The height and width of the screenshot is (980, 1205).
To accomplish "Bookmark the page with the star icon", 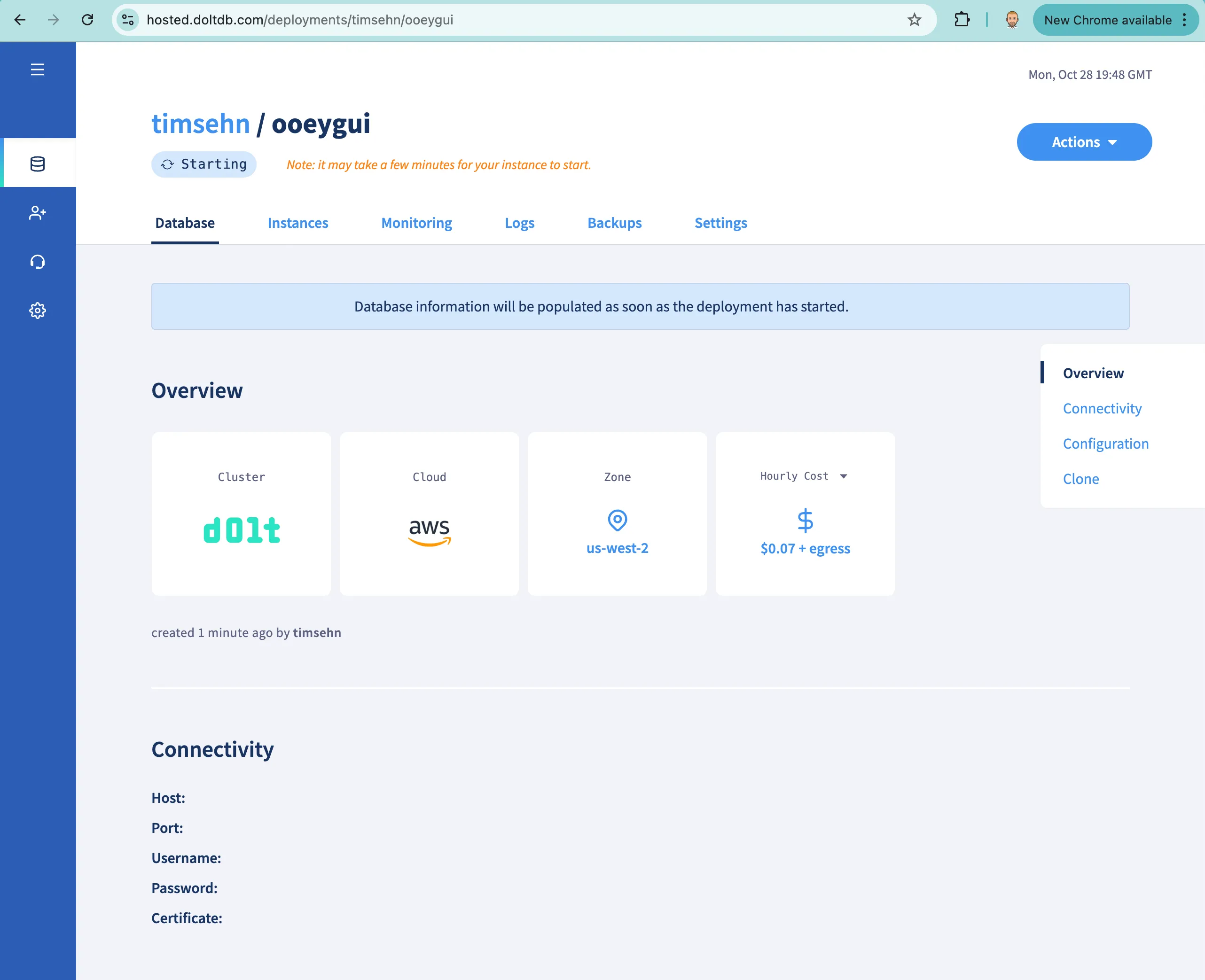I will 913,20.
